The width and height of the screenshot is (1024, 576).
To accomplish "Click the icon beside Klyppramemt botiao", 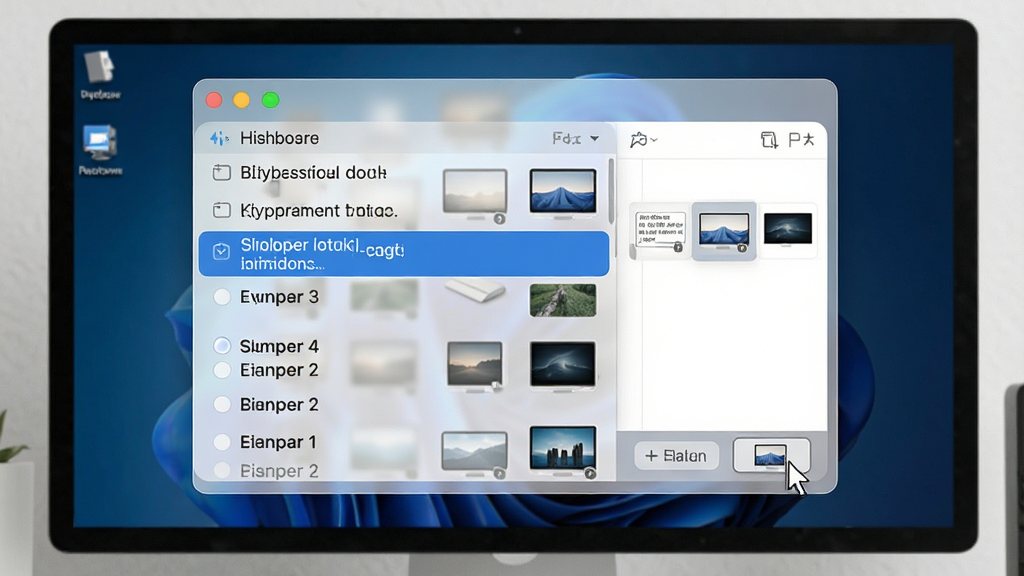I will [x=222, y=210].
